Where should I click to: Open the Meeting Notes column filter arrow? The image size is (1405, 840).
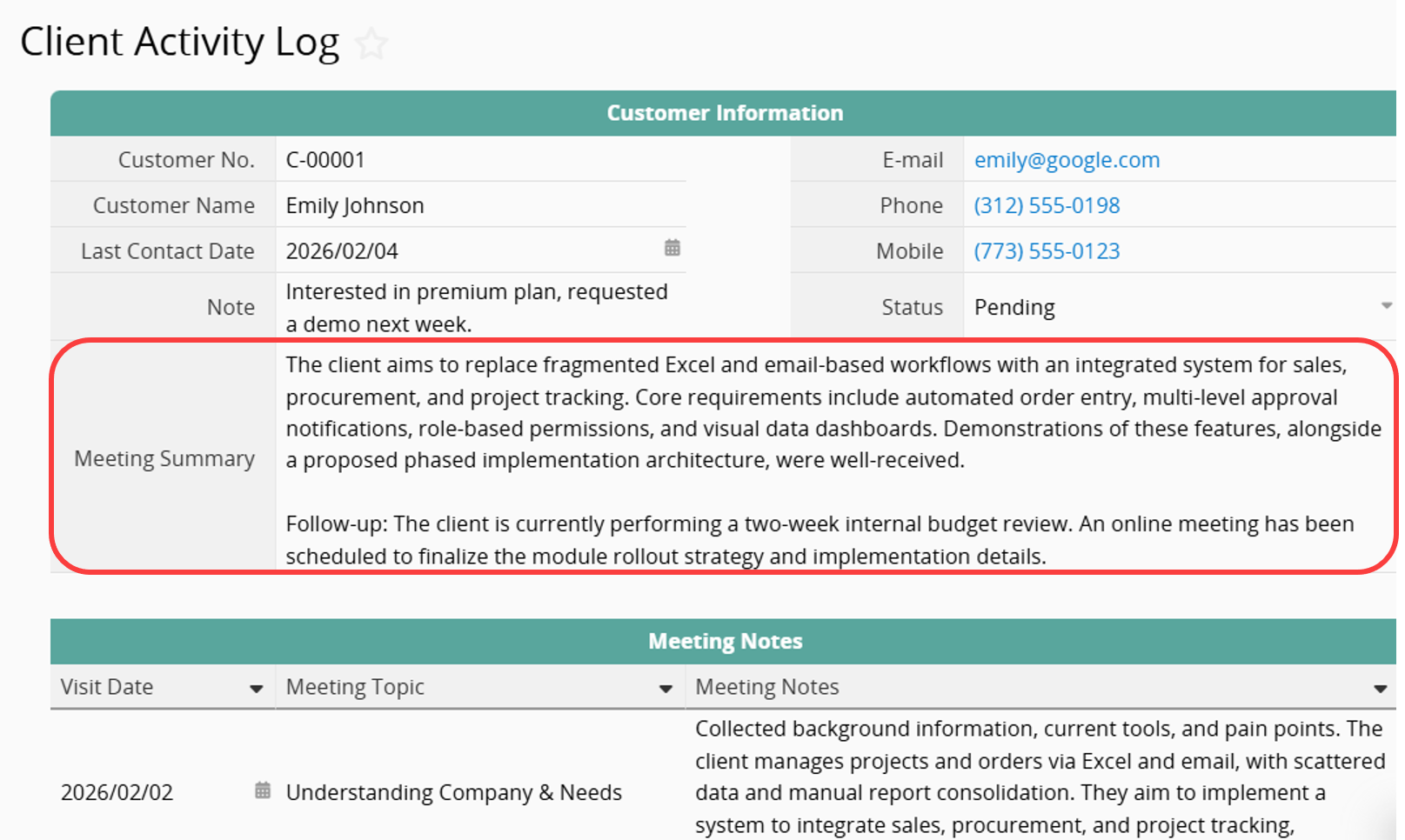click(1380, 689)
